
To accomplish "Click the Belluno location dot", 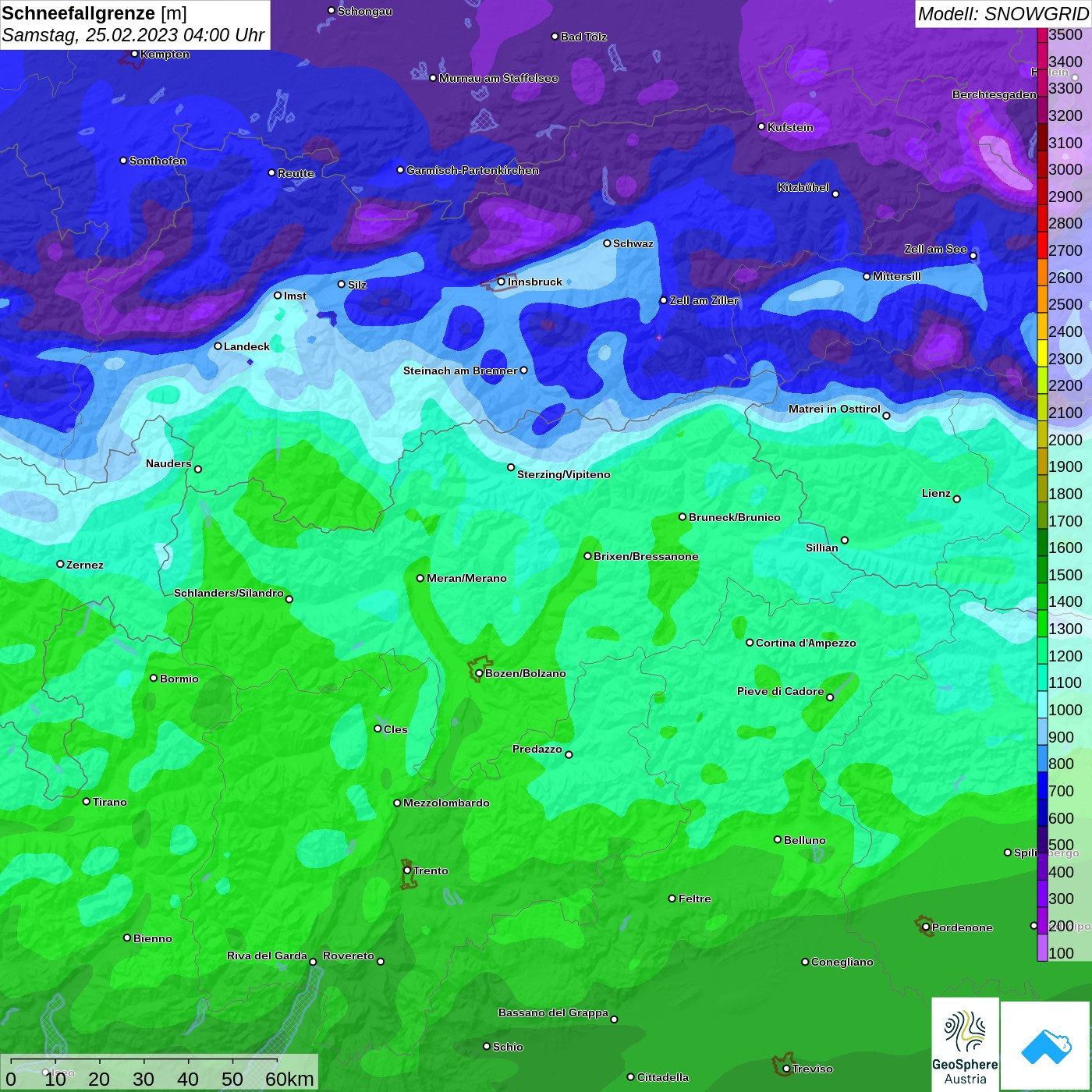I will (x=778, y=839).
